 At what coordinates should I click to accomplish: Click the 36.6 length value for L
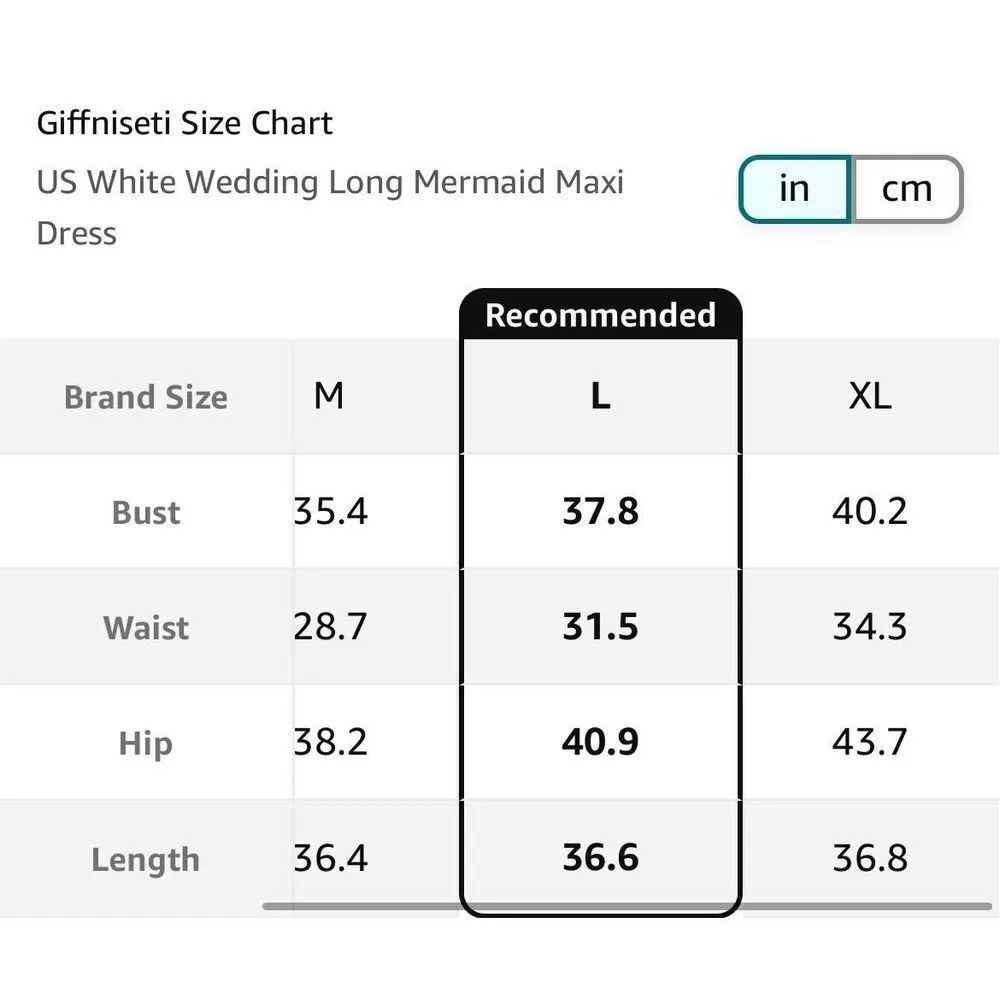coord(600,858)
